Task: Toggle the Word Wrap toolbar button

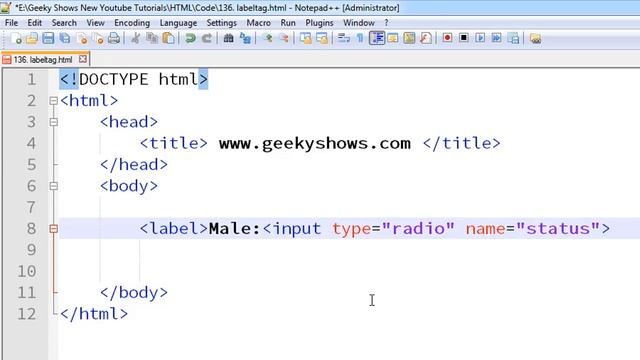Action: tap(344, 38)
